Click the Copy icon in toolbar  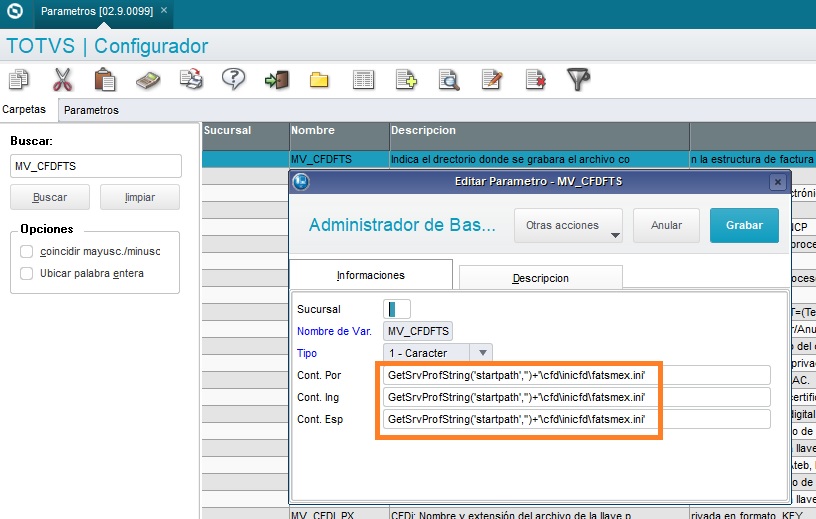19,80
